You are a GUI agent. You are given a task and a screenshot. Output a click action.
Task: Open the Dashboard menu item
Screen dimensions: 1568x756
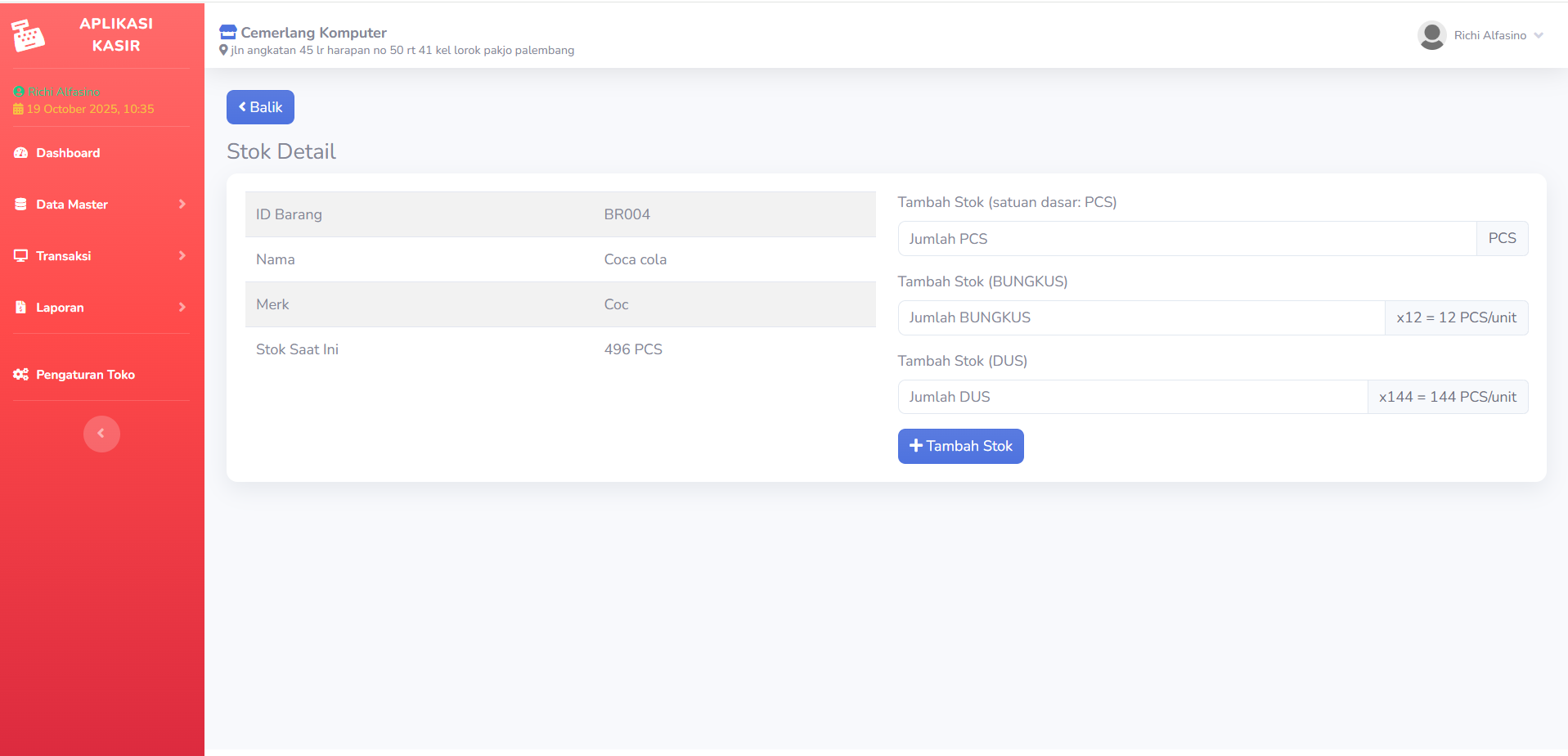point(69,153)
